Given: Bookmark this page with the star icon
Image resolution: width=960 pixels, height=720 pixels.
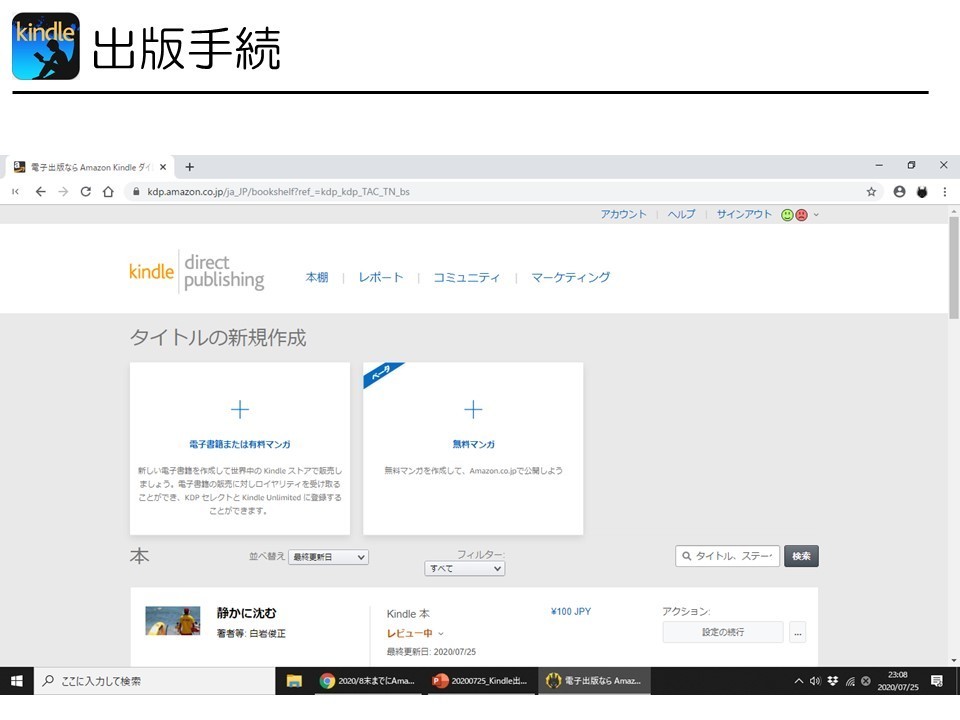Looking at the screenshot, I should click(871, 192).
